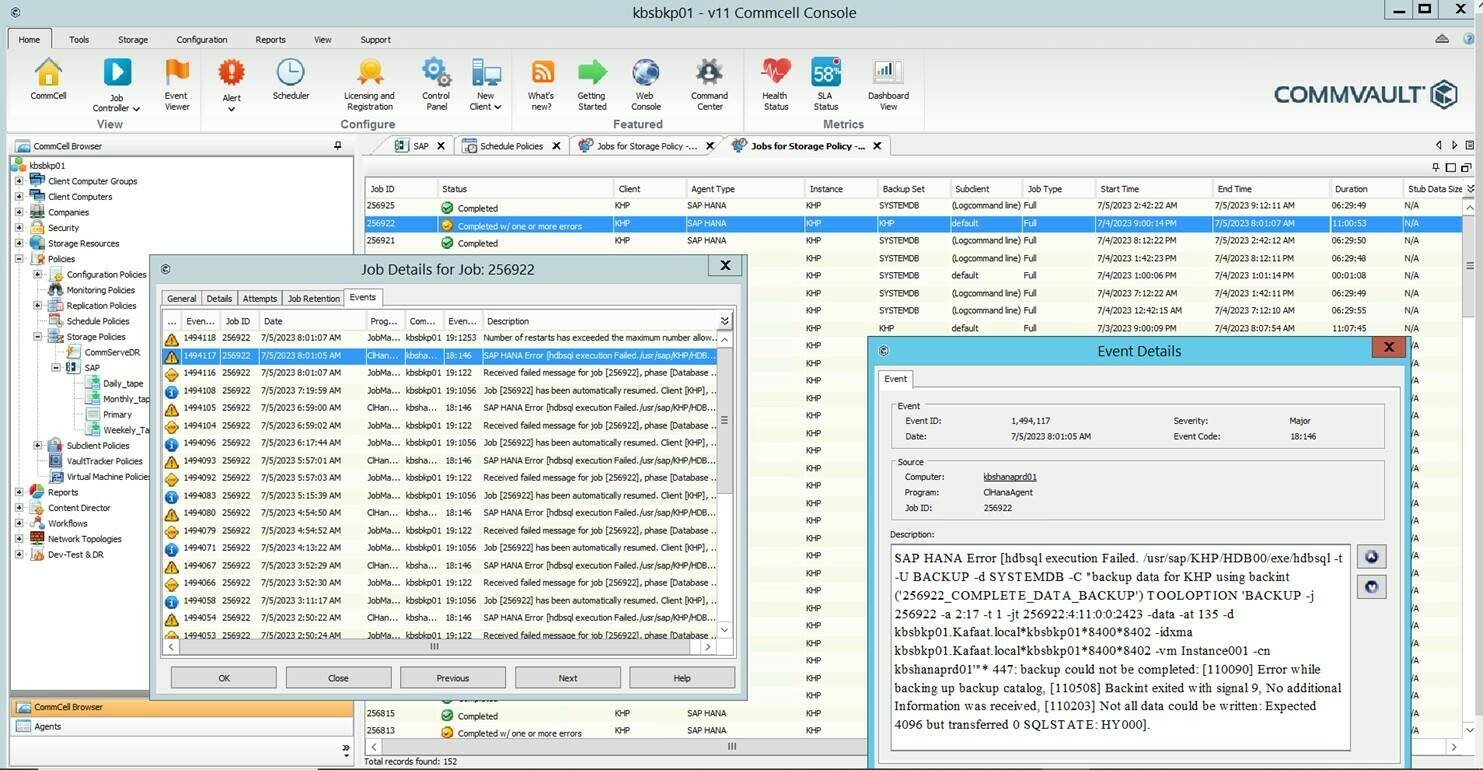This screenshot has width=1483, height=770.
Task: Open the Job Retention tab
Action: tap(314, 298)
